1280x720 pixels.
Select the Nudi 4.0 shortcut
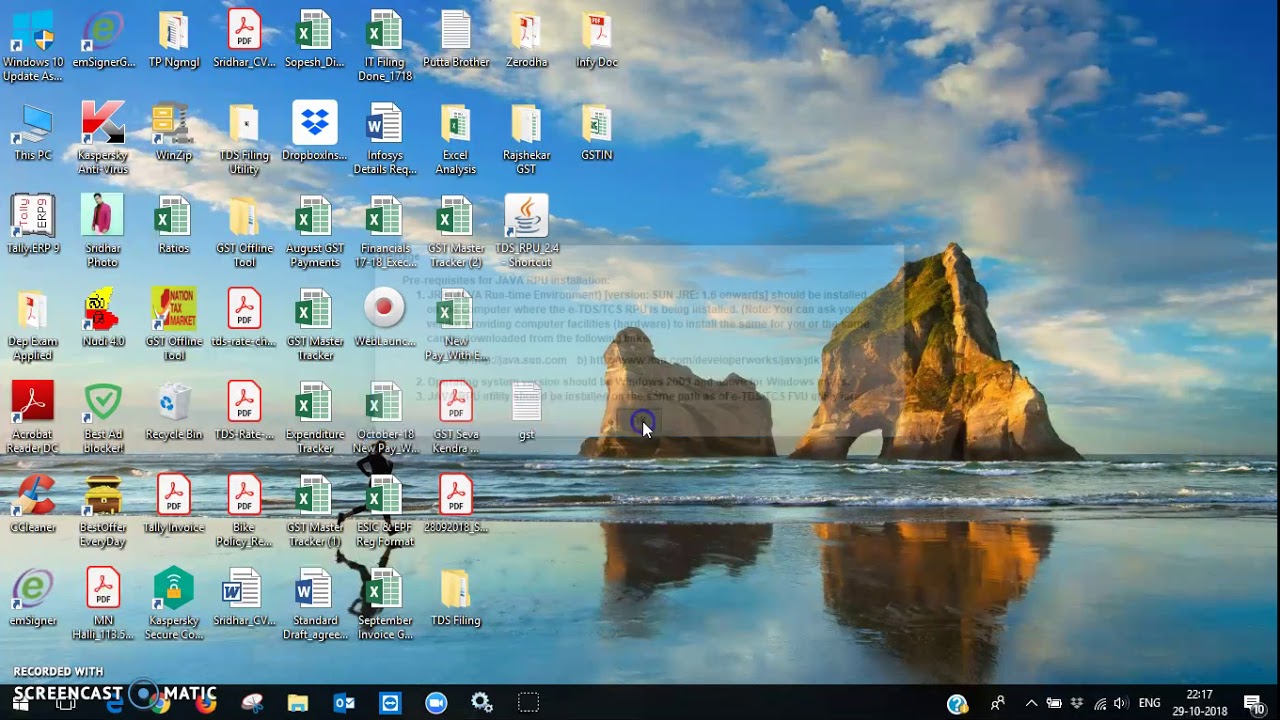point(103,317)
